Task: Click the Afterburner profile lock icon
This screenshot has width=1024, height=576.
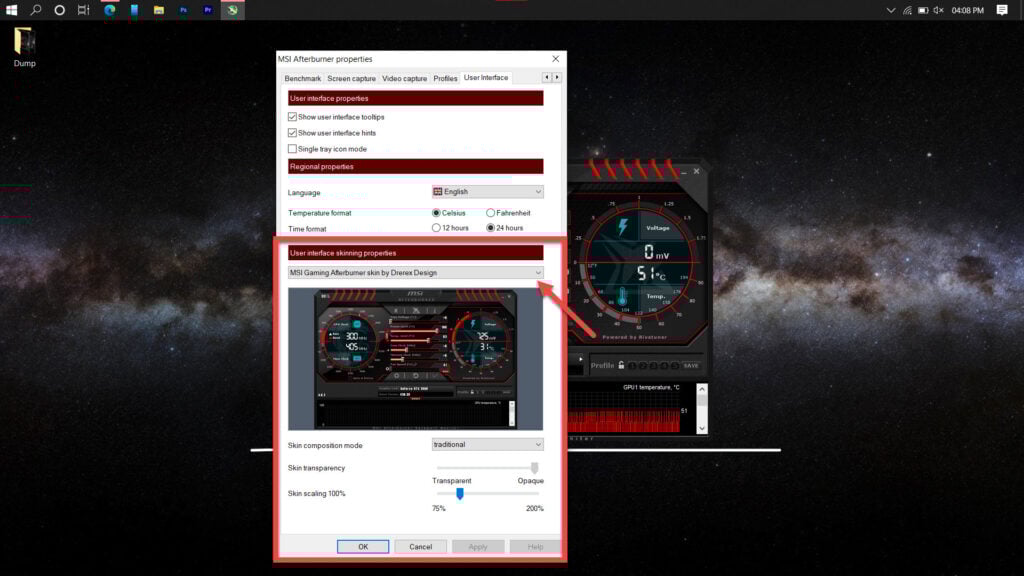Action: (621, 365)
